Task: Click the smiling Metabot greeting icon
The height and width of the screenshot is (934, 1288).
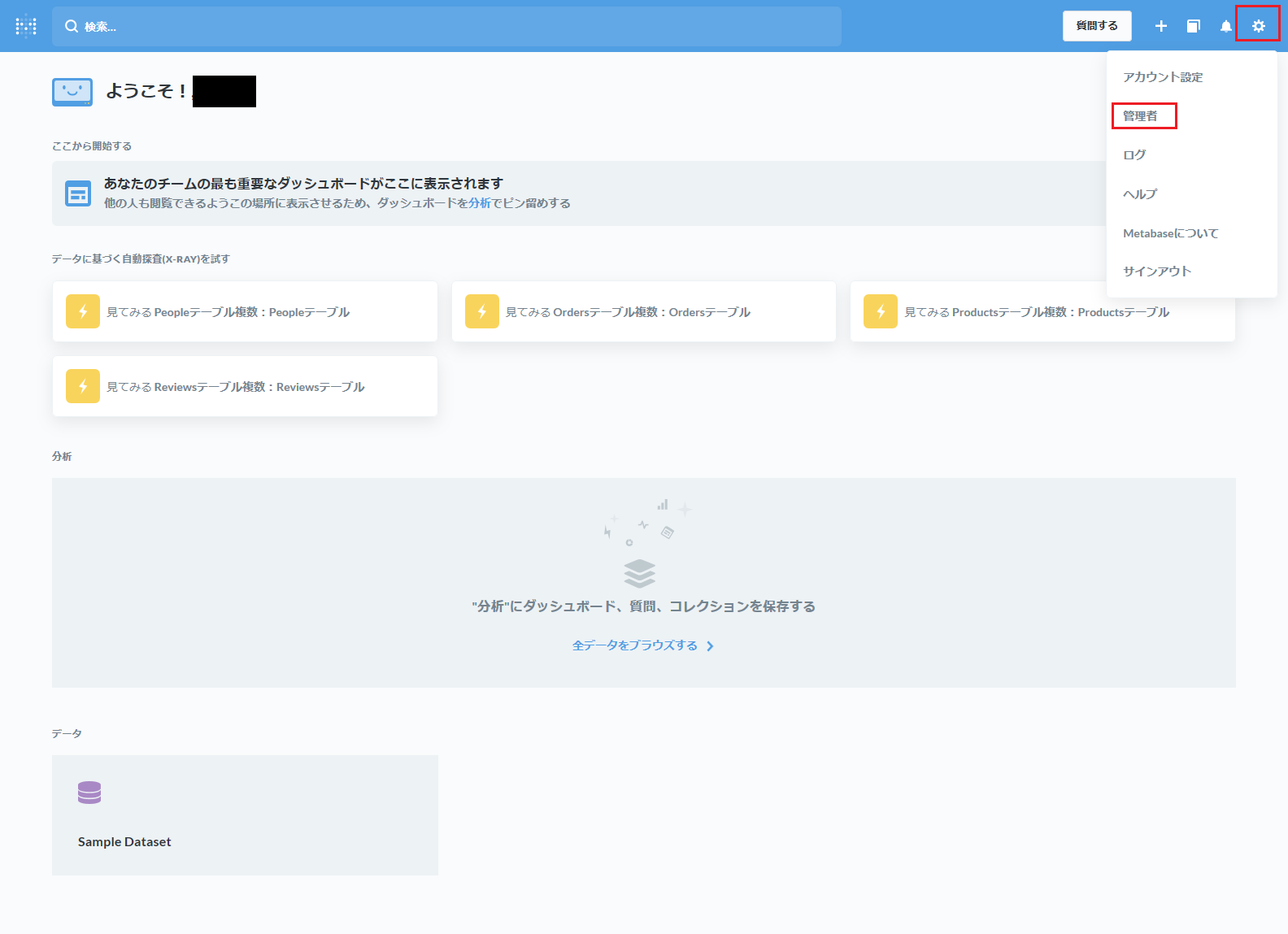Action: (72, 92)
